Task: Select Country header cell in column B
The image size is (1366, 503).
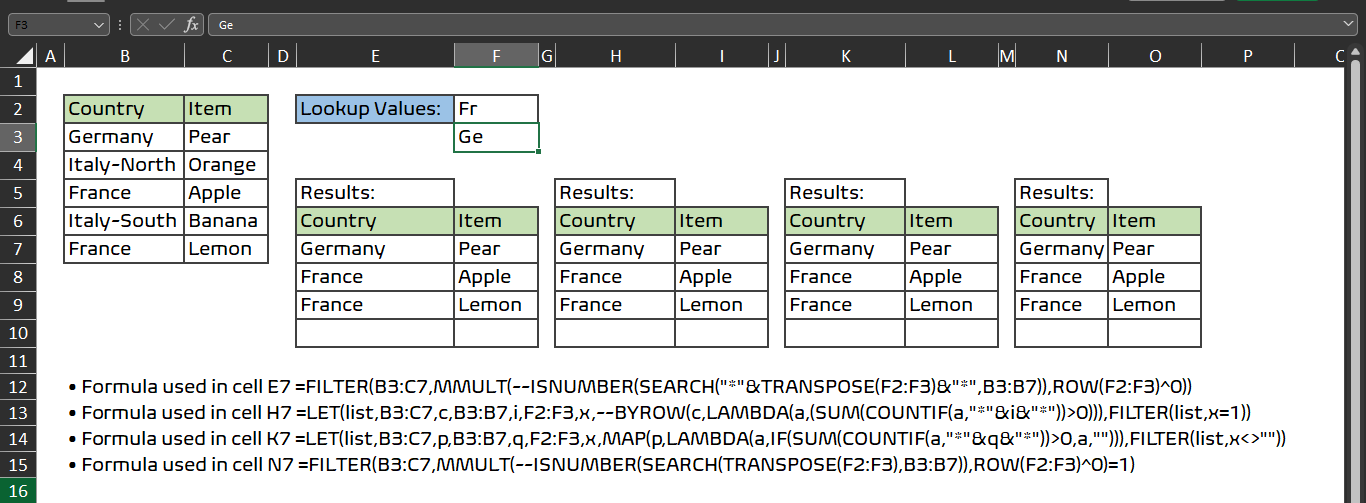Action: 124,109
